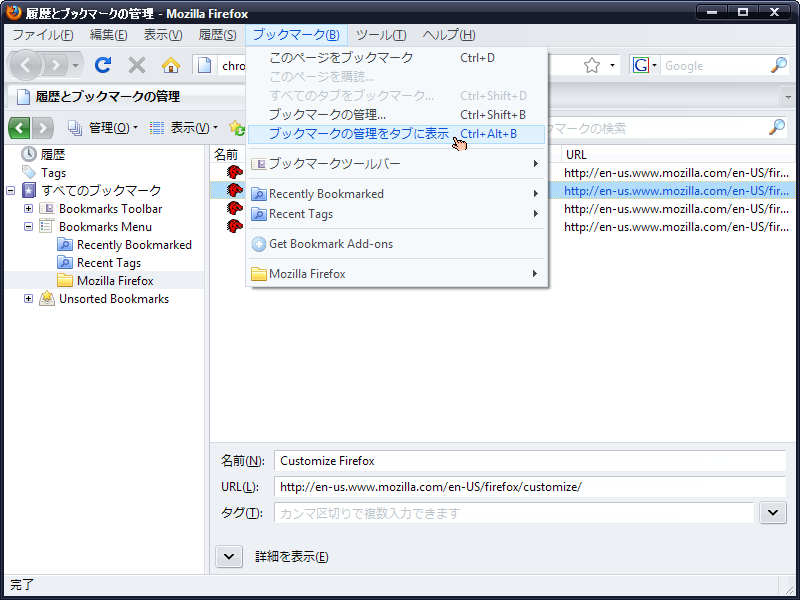Open the ツール menu in menu bar
This screenshot has height=600, width=800.
tap(381, 35)
